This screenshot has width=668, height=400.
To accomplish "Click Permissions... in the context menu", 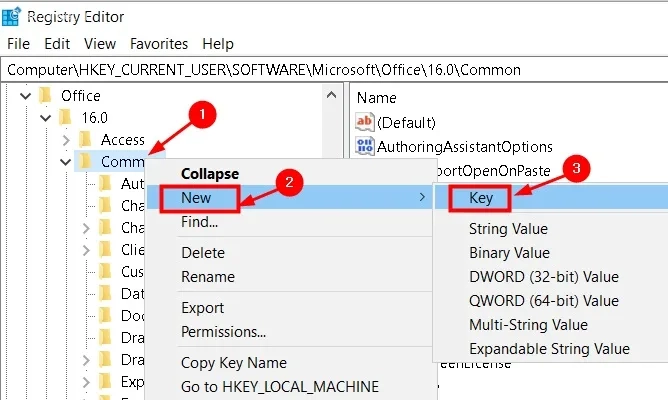I will click(x=223, y=332).
